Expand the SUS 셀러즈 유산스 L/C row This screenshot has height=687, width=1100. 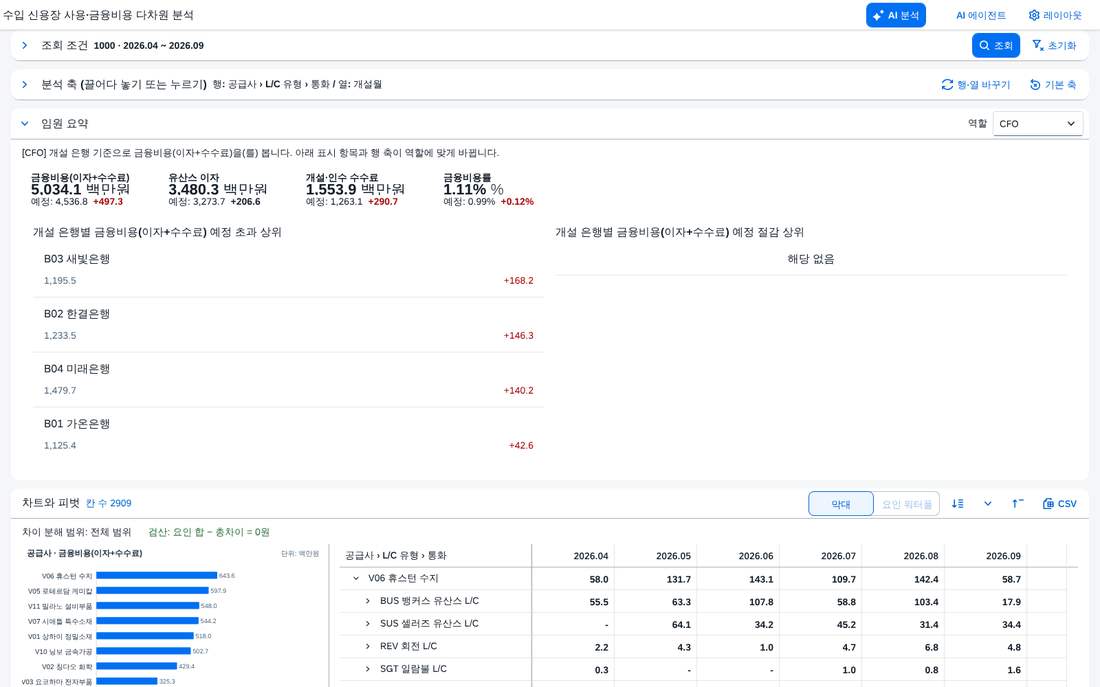coord(368,624)
